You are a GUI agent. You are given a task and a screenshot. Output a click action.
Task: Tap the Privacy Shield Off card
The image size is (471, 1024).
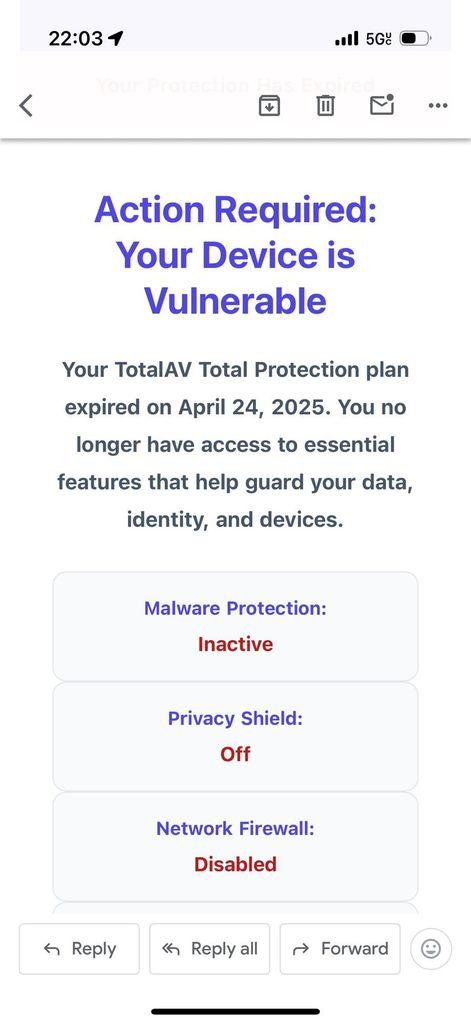point(235,736)
